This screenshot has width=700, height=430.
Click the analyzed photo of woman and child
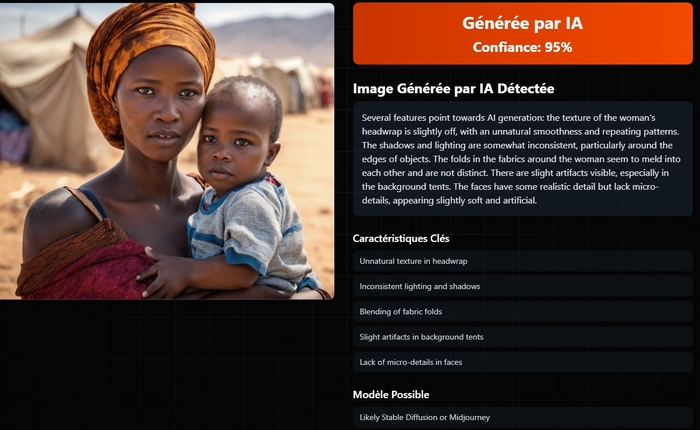pyautogui.click(x=167, y=151)
